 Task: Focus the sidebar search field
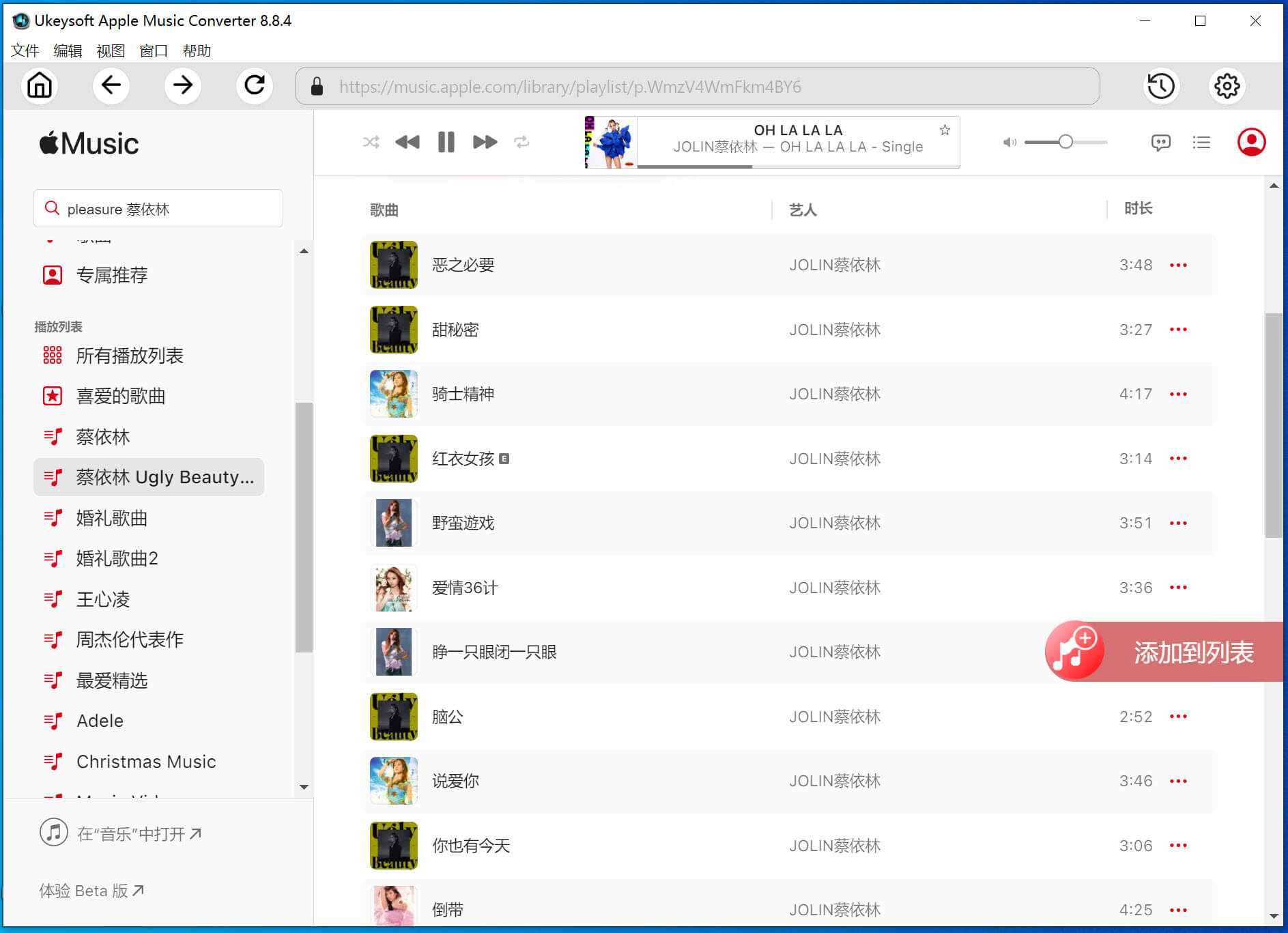158,208
